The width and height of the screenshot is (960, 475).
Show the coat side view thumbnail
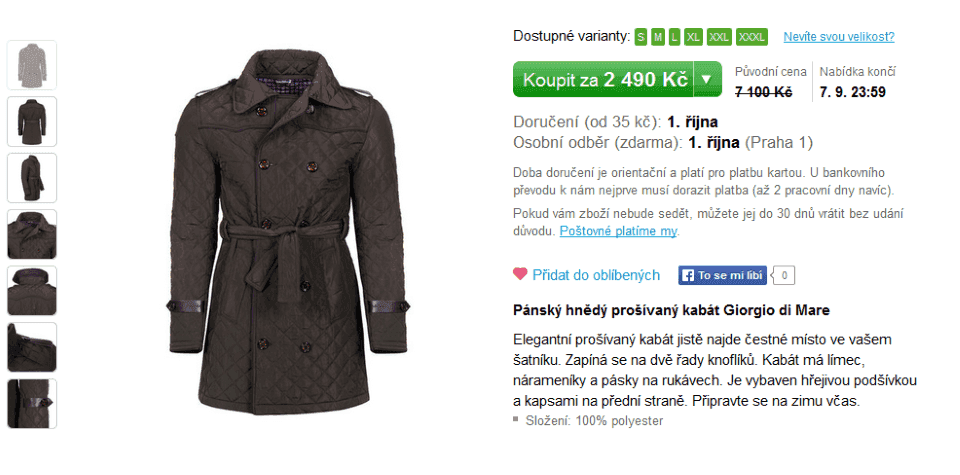click(32, 178)
